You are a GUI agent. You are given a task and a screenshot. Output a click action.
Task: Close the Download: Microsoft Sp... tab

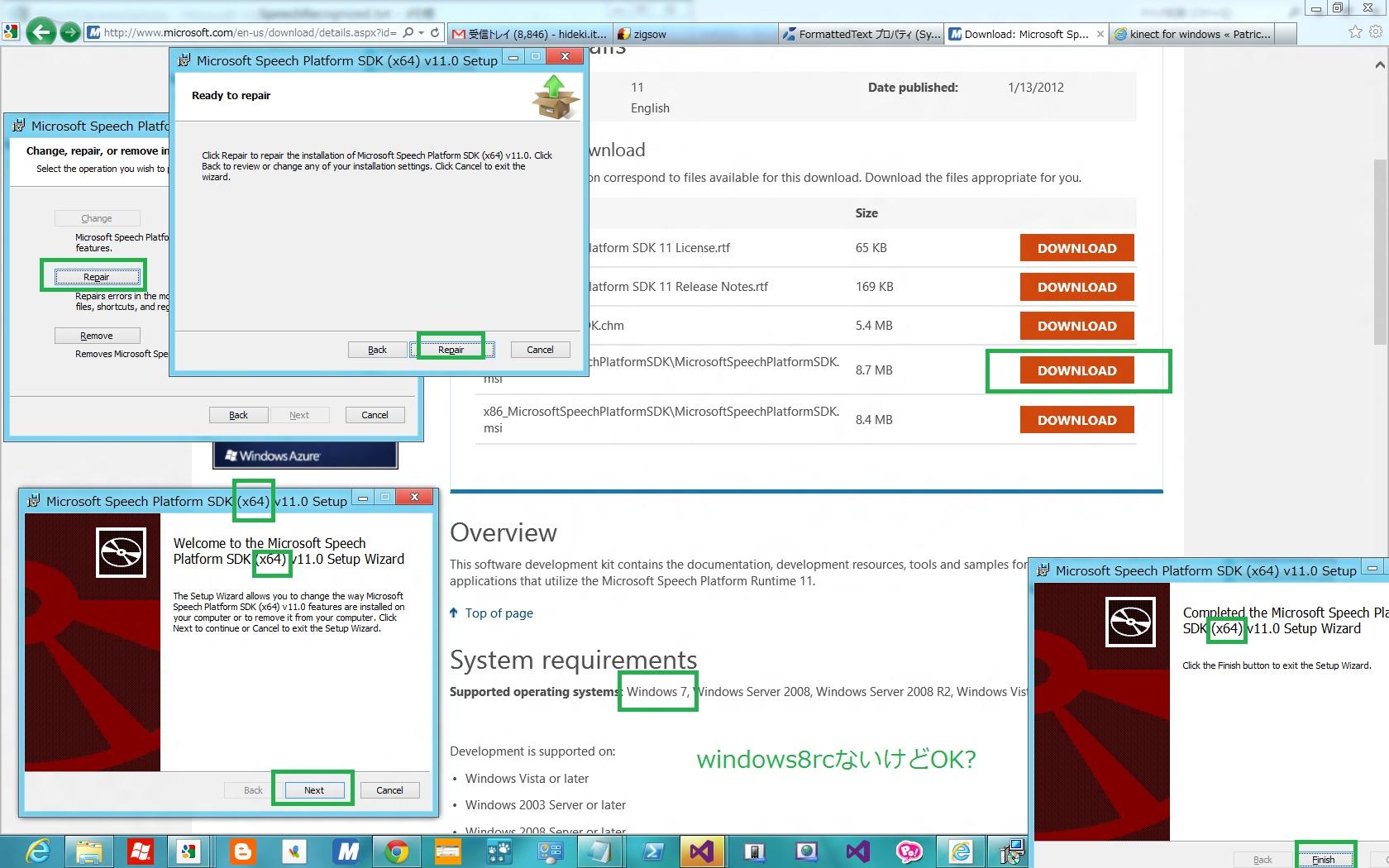click(1100, 34)
